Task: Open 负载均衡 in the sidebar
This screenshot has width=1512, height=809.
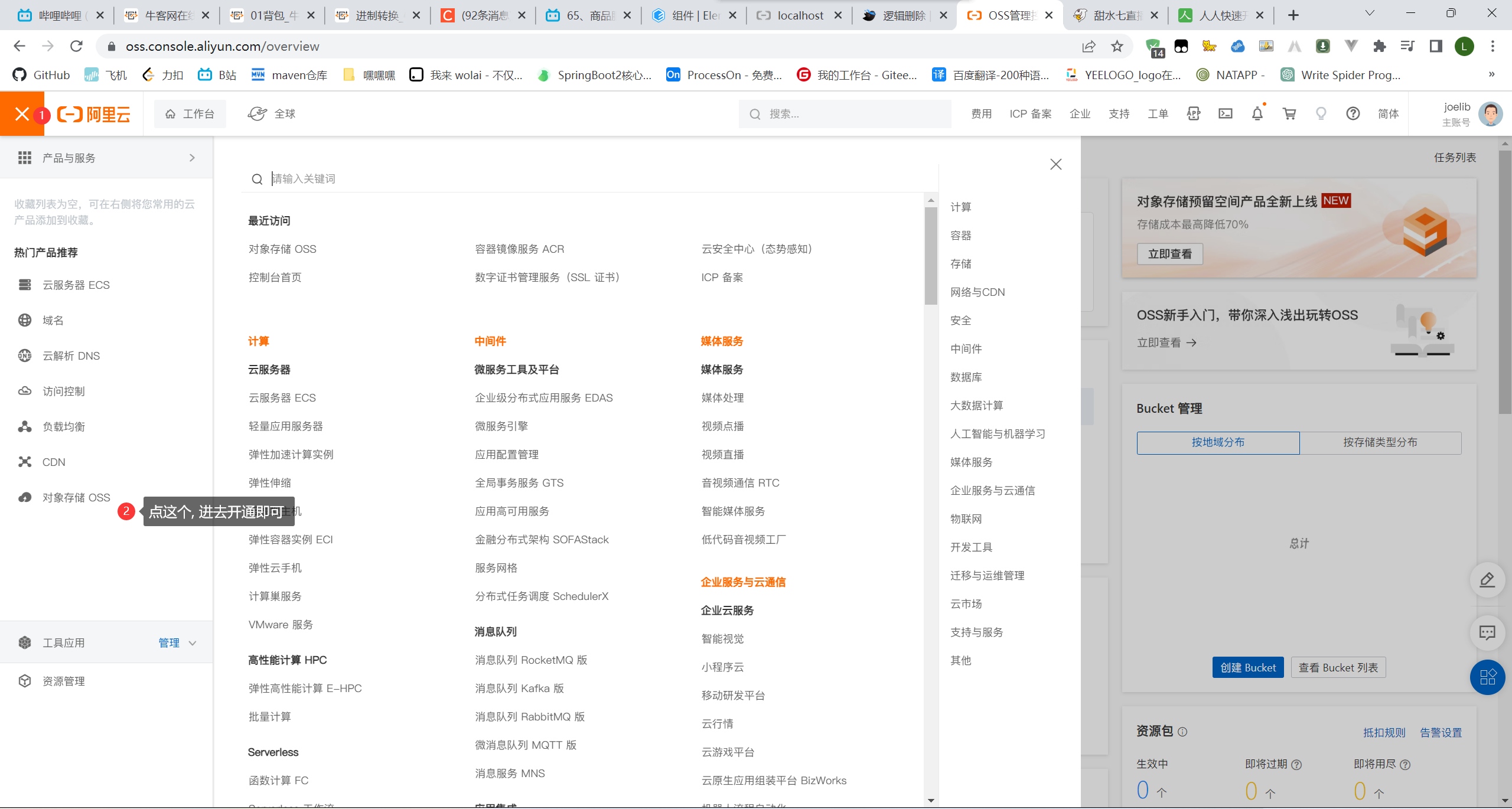Action: coord(63,426)
